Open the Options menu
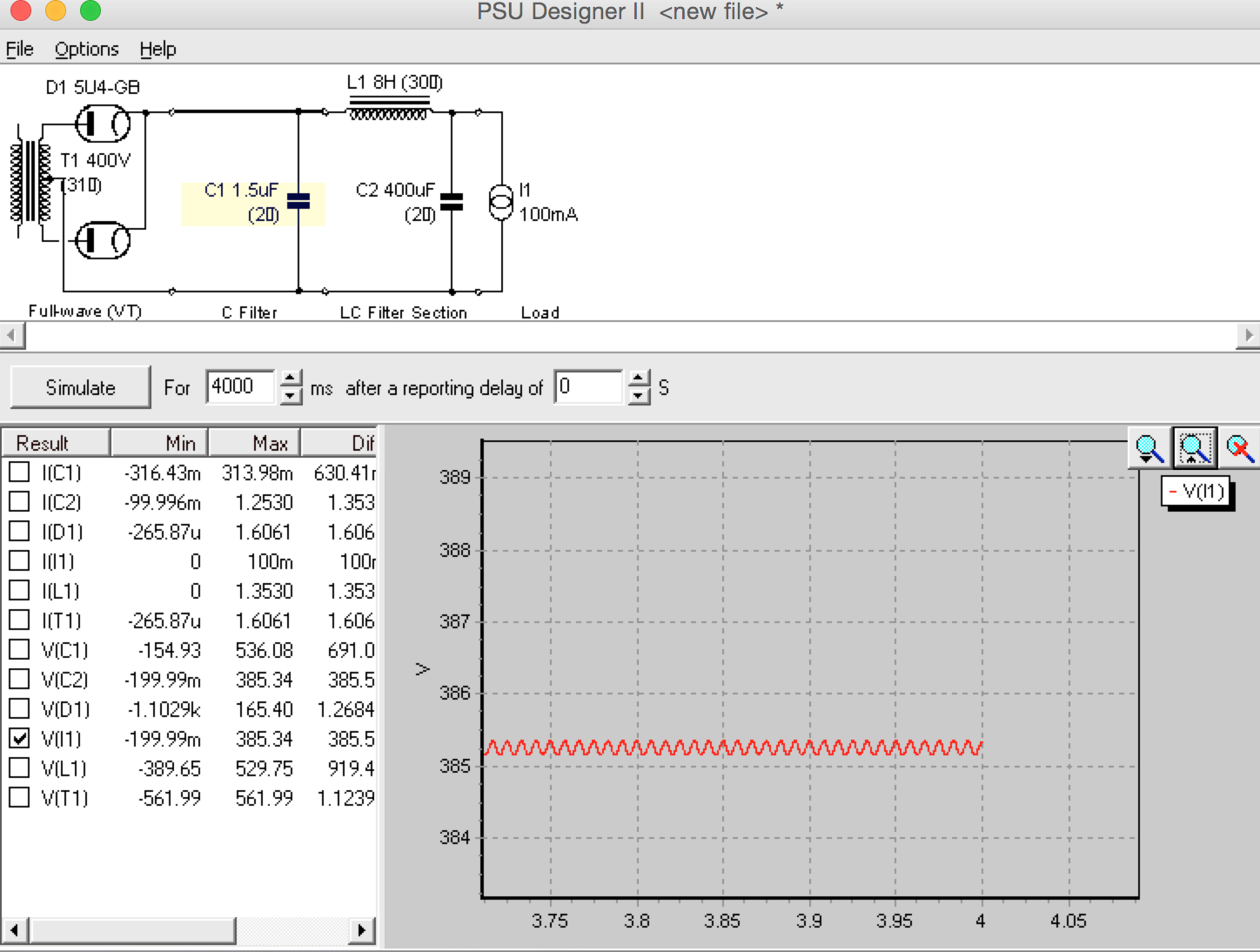Image resolution: width=1260 pixels, height=952 pixels. point(86,49)
